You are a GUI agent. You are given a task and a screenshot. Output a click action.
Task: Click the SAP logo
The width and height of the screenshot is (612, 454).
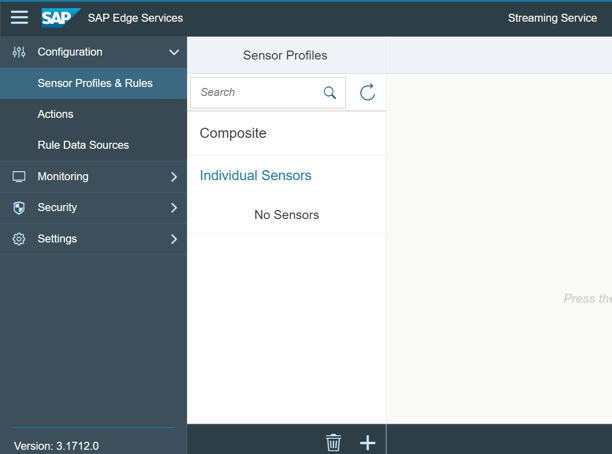[x=60, y=18]
